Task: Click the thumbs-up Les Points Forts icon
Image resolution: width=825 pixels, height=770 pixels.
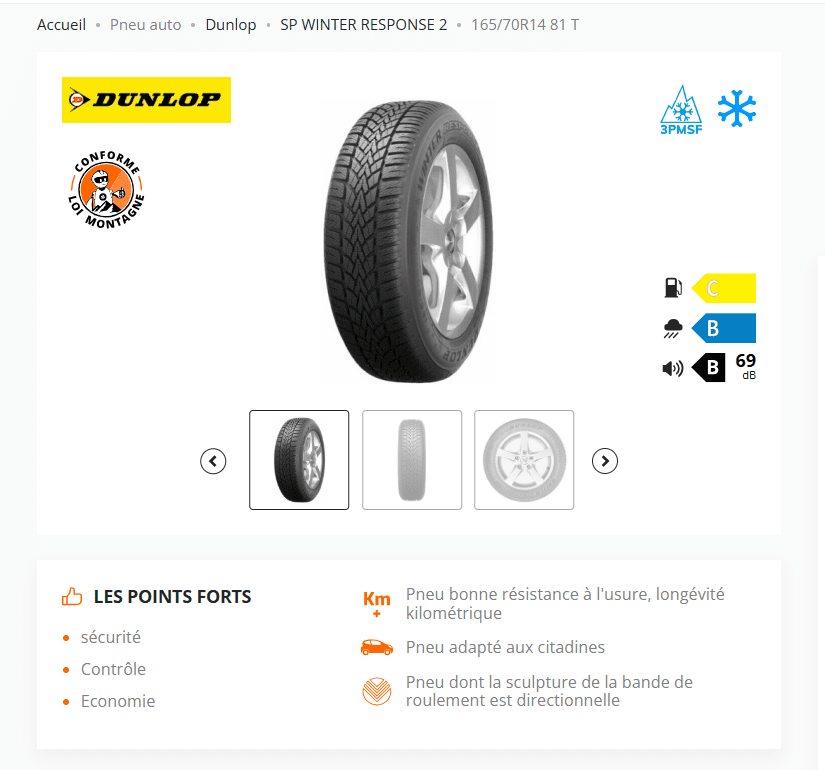Action: click(x=72, y=596)
